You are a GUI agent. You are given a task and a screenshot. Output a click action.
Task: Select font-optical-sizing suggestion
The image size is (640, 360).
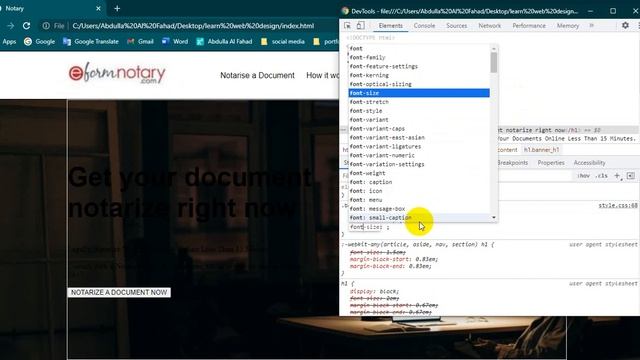point(419,84)
